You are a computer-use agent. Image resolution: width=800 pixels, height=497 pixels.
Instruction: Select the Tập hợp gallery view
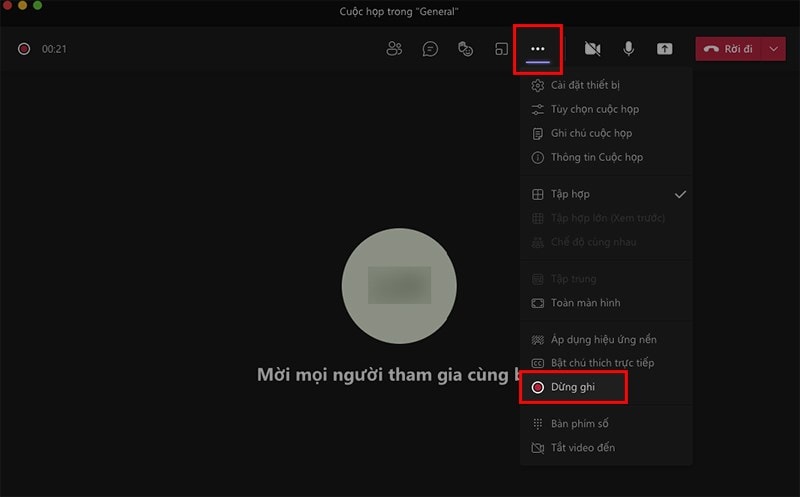(606, 194)
